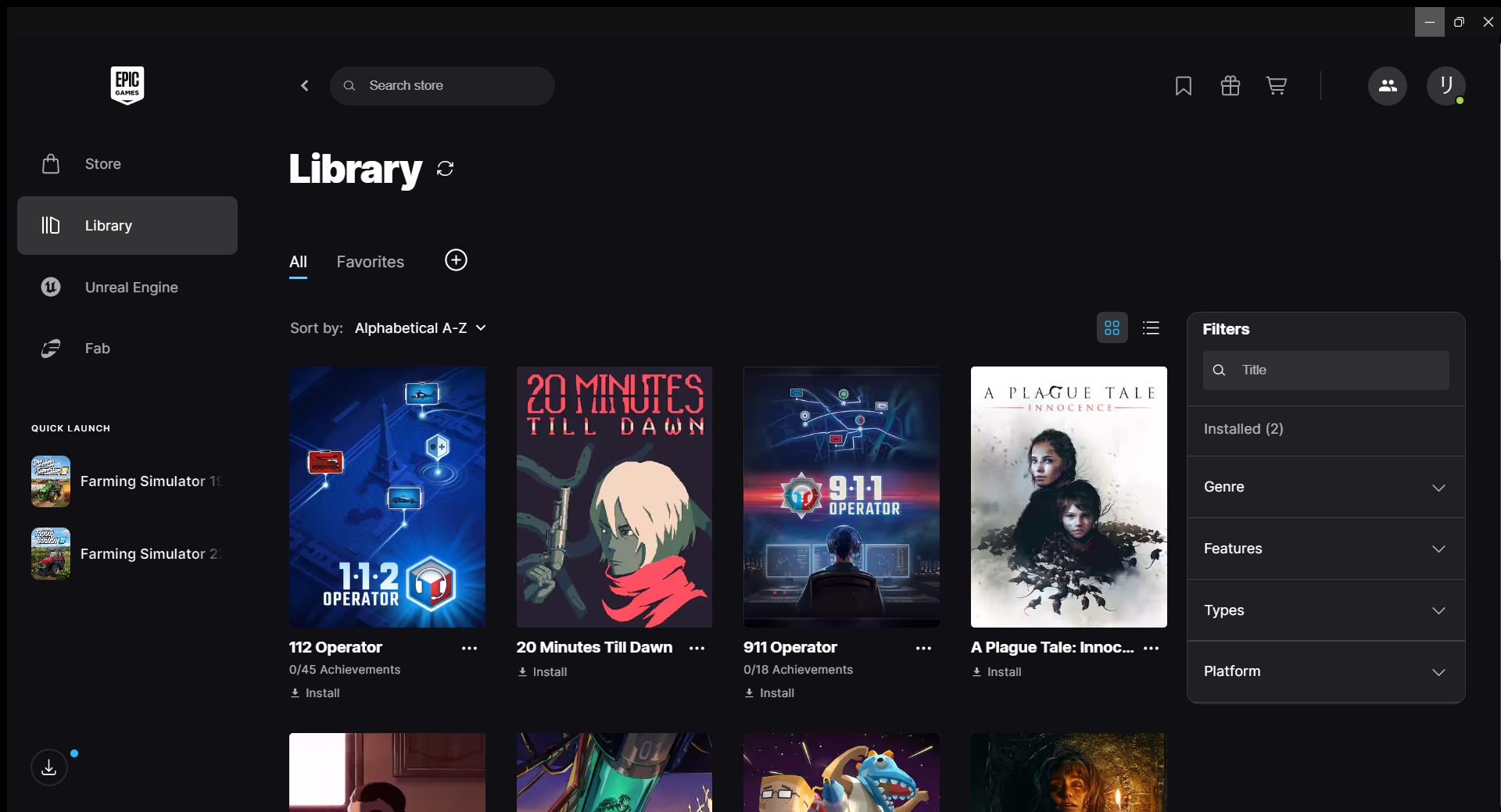Click 0/18 Achievements under 911 Operator

pyautogui.click(x=798, y=670)
